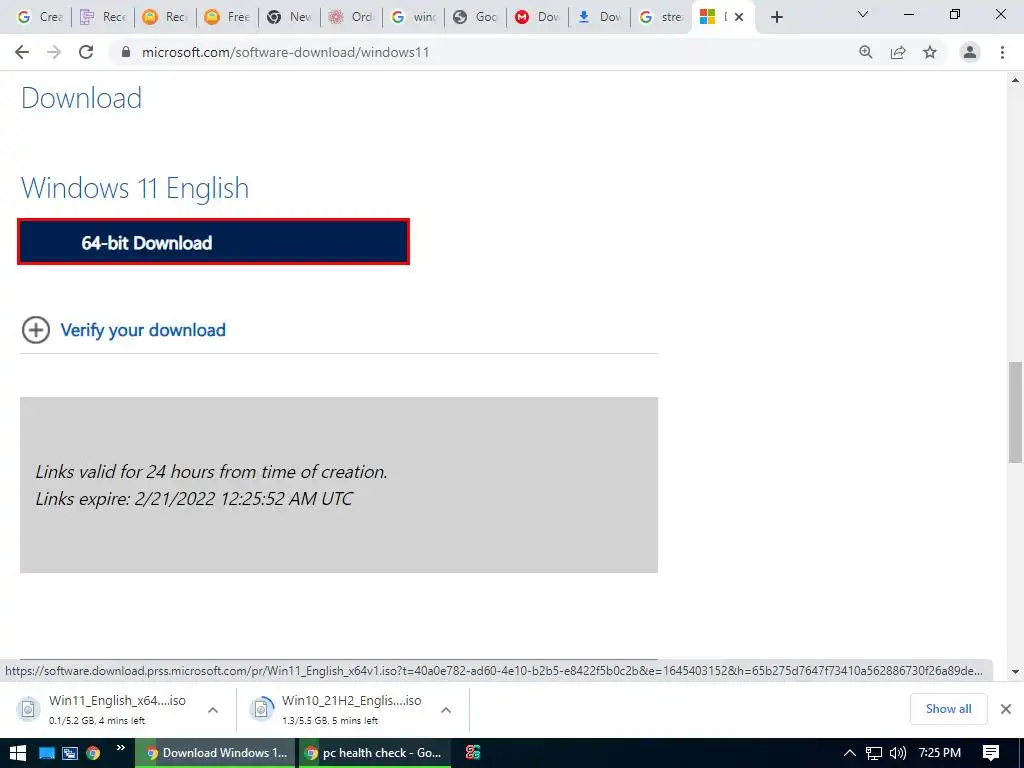The width and height of the screenshot is (1024, 768).
Task: Switch to the 'Free' tab
Action: [x=227, y=17]
